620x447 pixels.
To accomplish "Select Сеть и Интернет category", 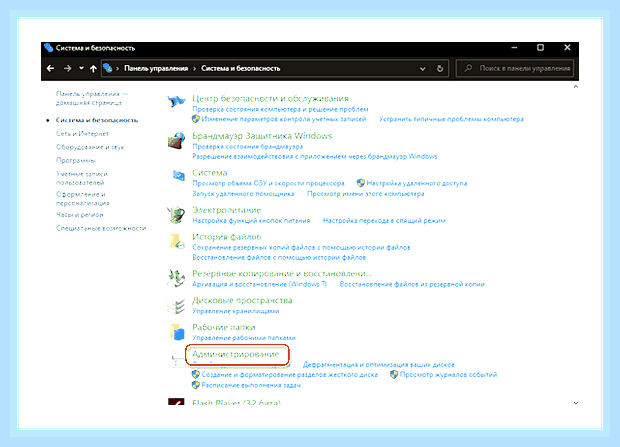I will (82, 134).
